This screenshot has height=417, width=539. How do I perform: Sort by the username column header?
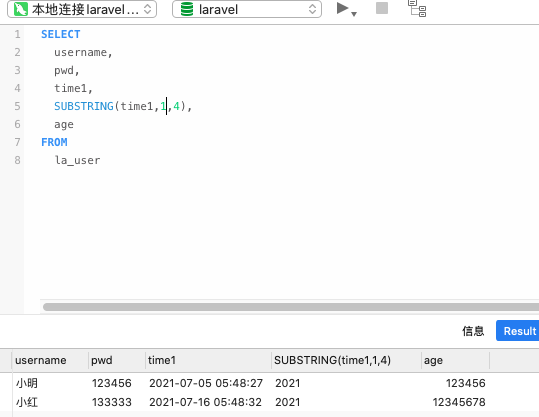tap(50, 360)
